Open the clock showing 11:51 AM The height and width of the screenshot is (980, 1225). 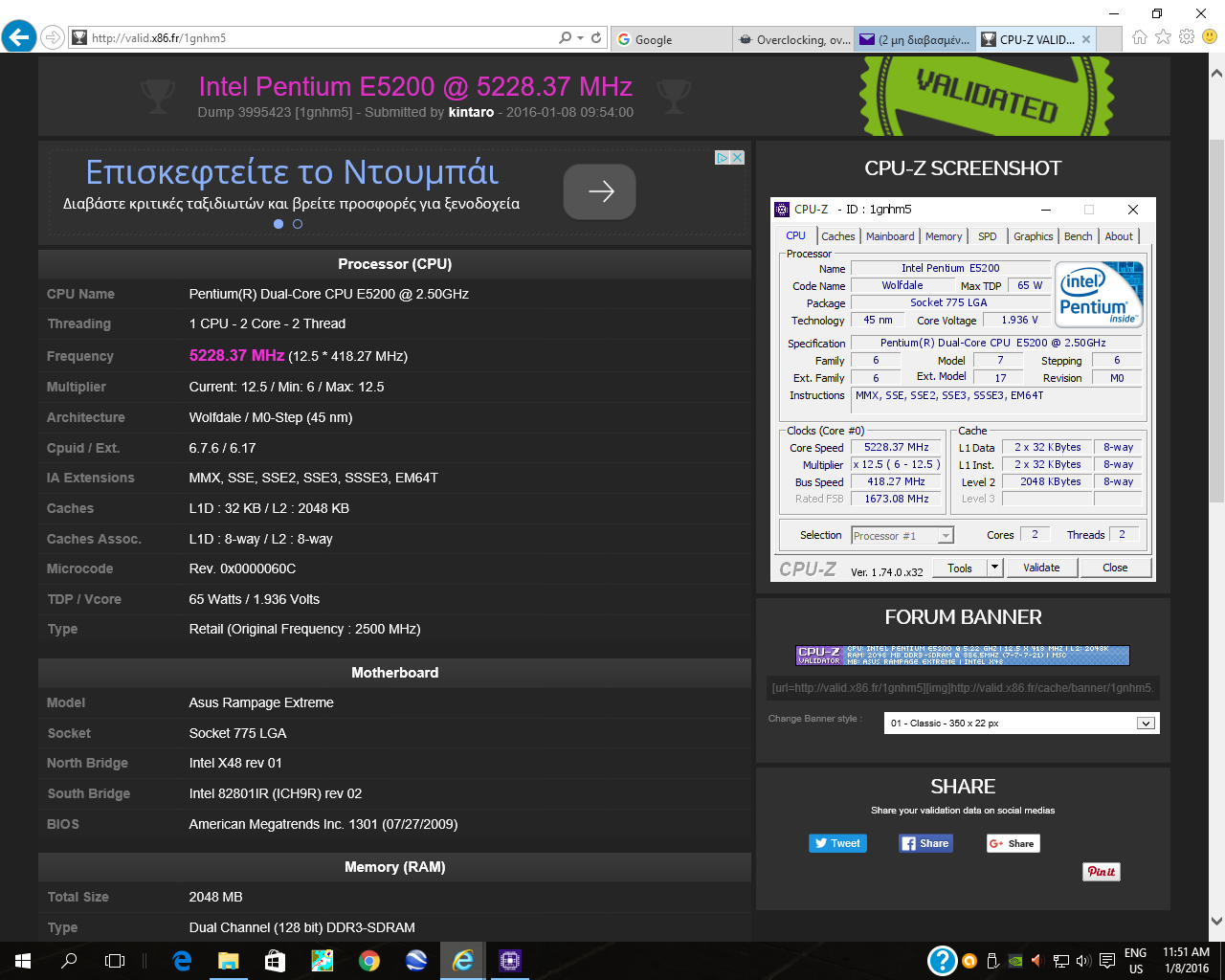pyautogui.click(x=1187, y=961)
